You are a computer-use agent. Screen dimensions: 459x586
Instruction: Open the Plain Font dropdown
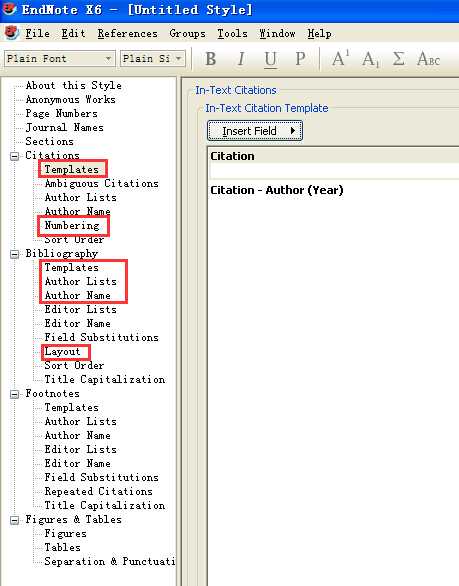coord(60,59)
